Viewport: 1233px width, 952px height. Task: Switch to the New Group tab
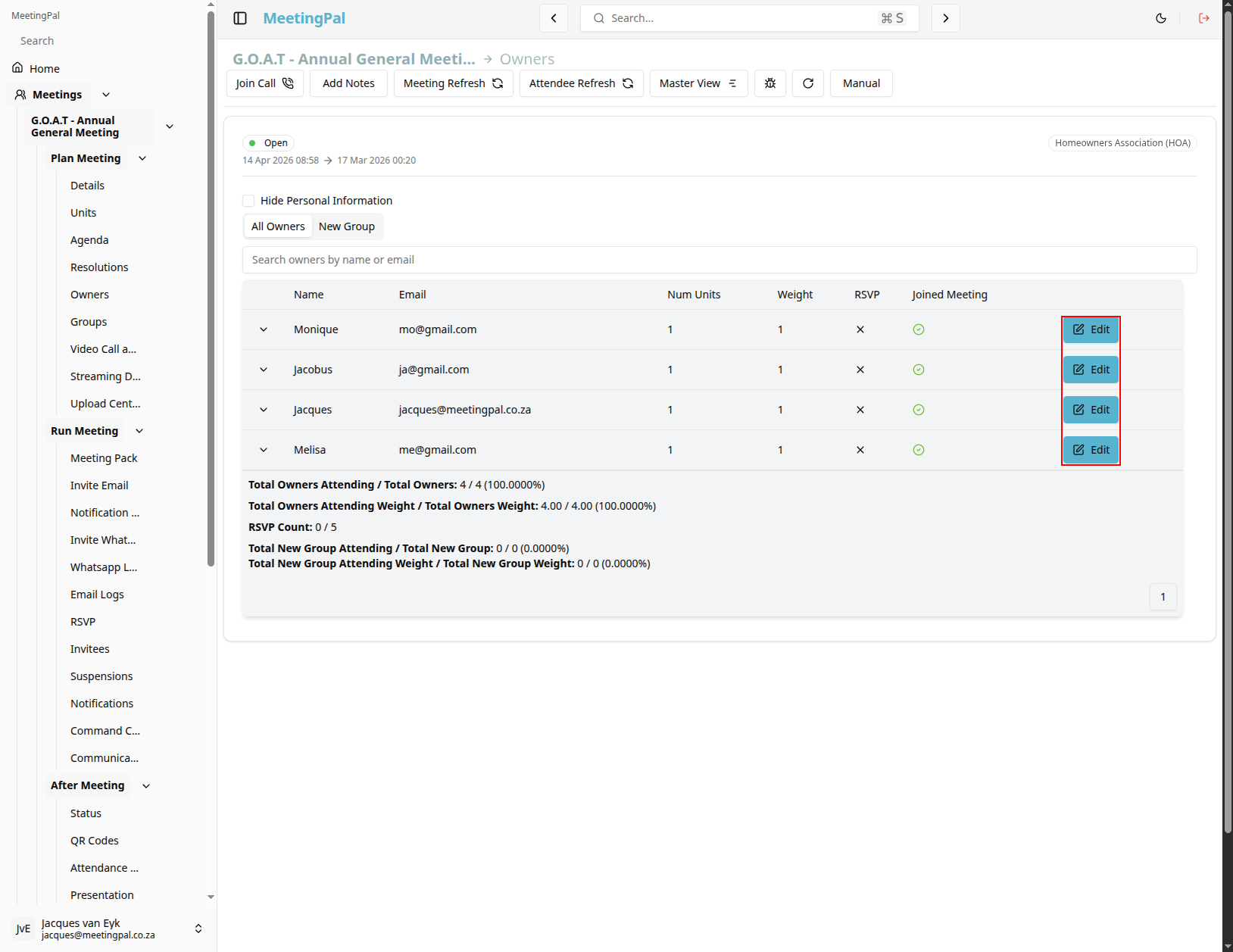pos(347,226)
